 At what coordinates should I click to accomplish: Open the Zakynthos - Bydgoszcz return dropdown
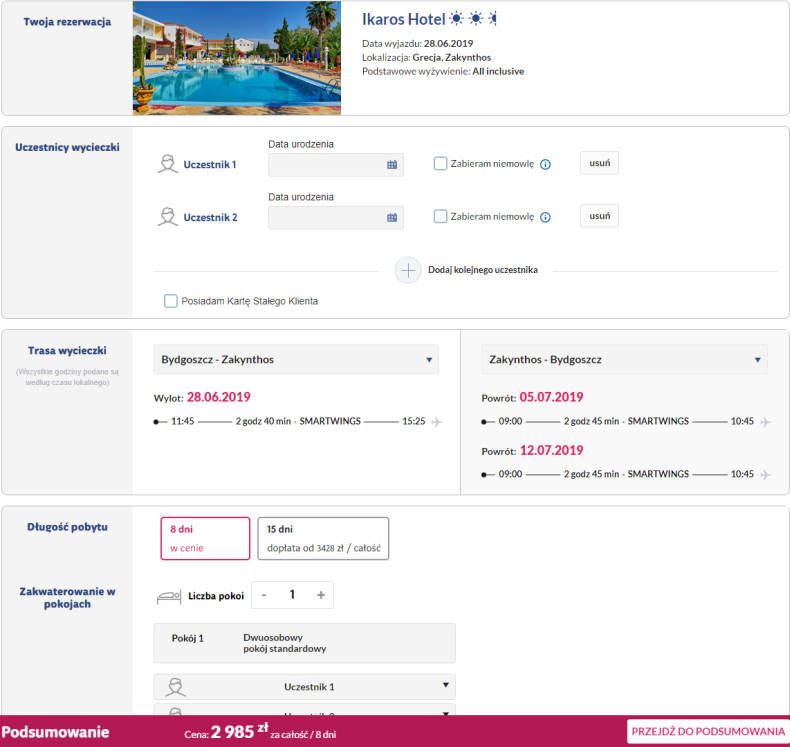(x=624, y=359)
